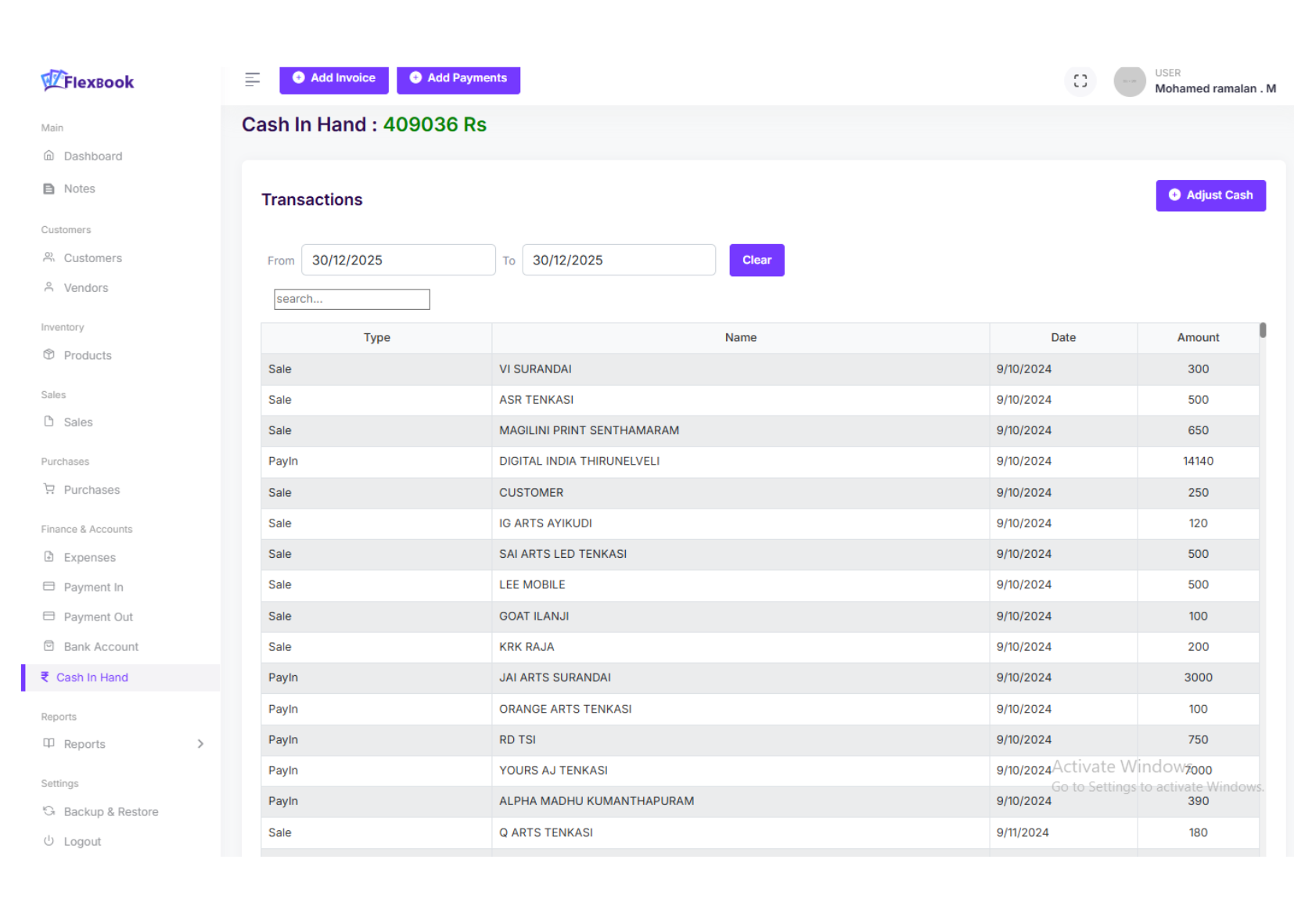Screen dimensions: 1294x924
Task: Click the Adjust Cash button
Action: (1210, 196)
